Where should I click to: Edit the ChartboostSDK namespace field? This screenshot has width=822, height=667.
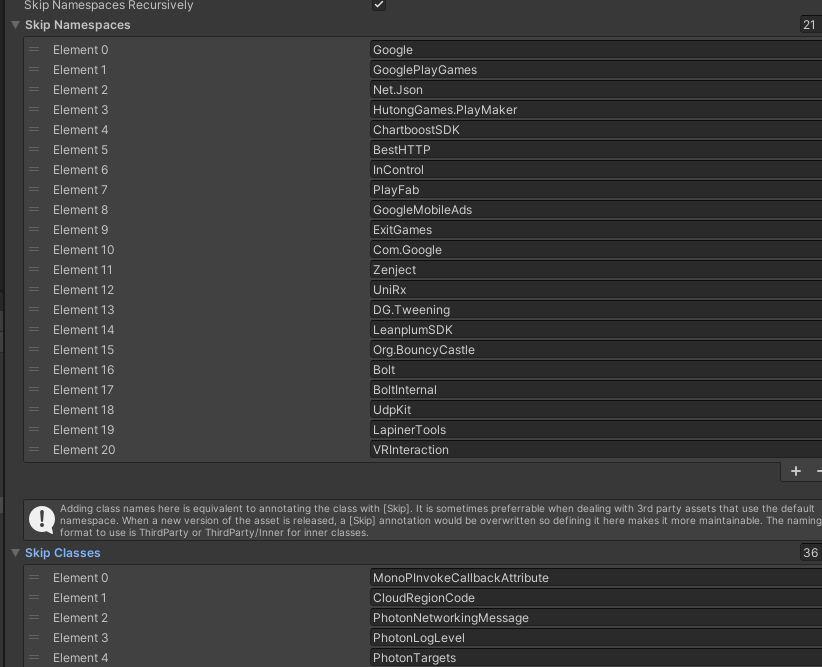596,130
